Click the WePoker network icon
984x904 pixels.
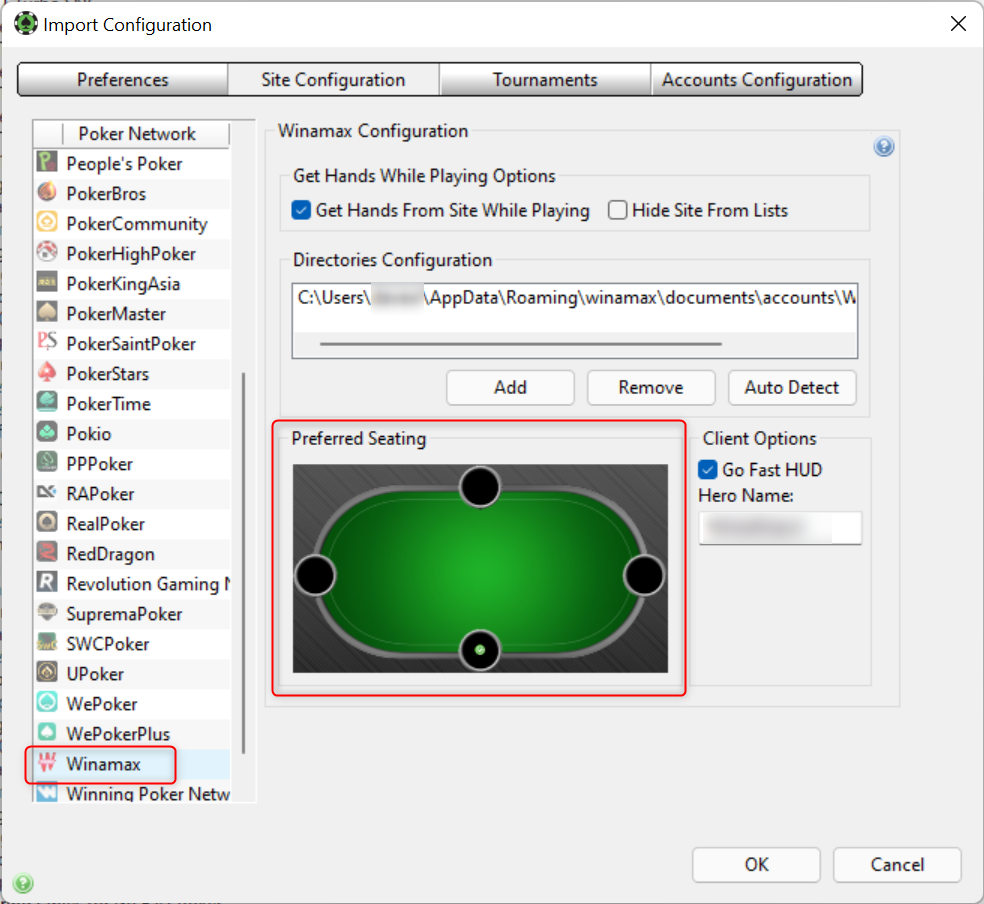(47, 702)
